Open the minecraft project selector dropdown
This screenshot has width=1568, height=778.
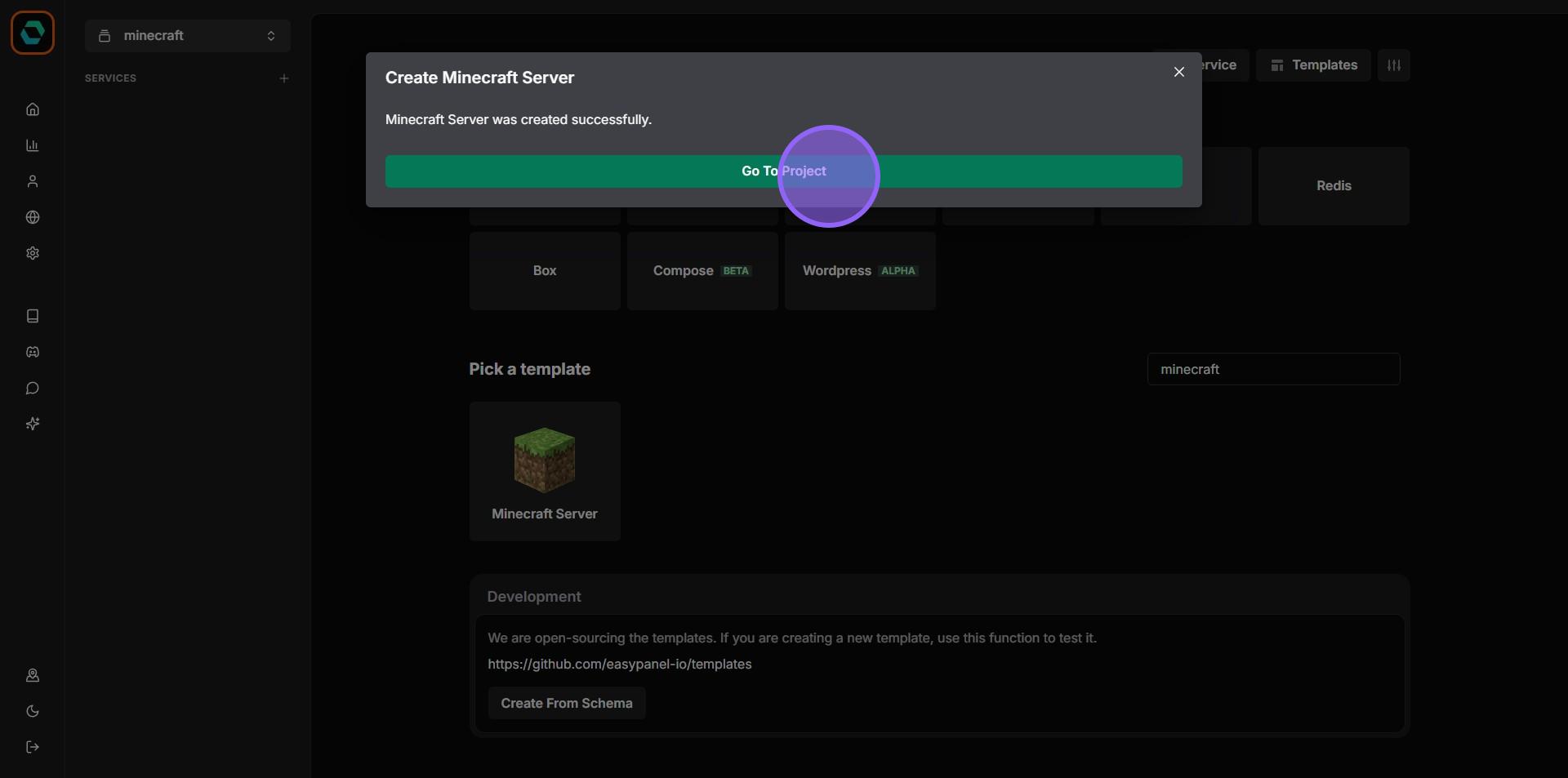[188, 36]
